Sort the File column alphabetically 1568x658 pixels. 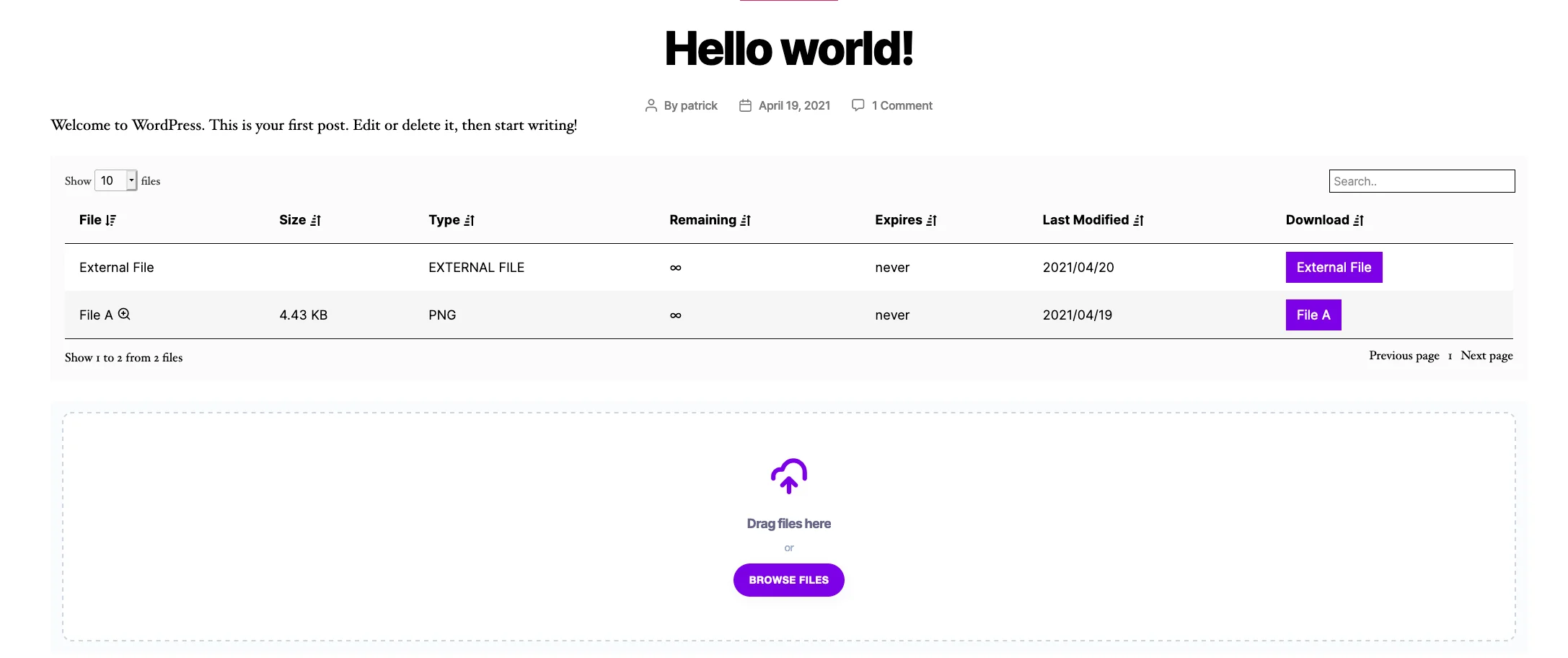tap(110, 220)
